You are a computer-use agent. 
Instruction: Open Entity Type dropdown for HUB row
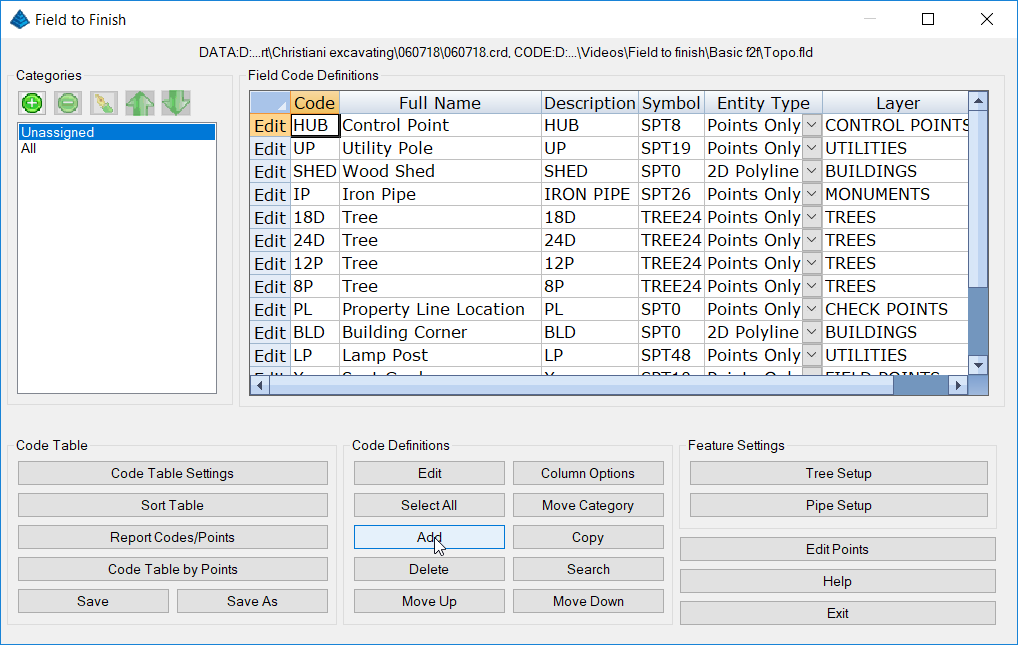pyautogui.click(x=812, y=125)
